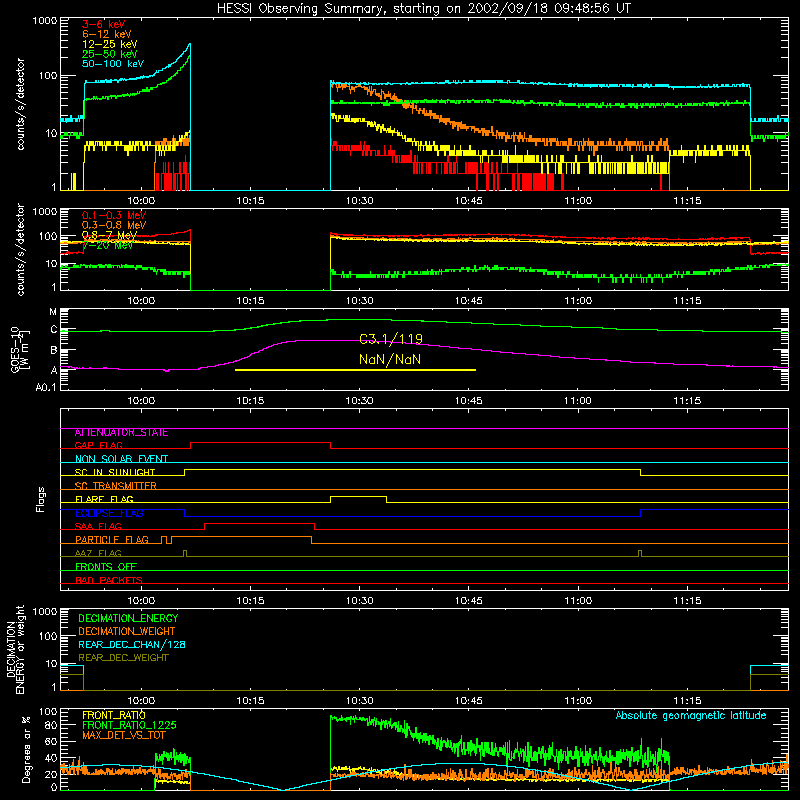The image size is (800, 800).
Task: Click the red '0.1-0.3 MeV' legend label
Action: tap(114, 215)
